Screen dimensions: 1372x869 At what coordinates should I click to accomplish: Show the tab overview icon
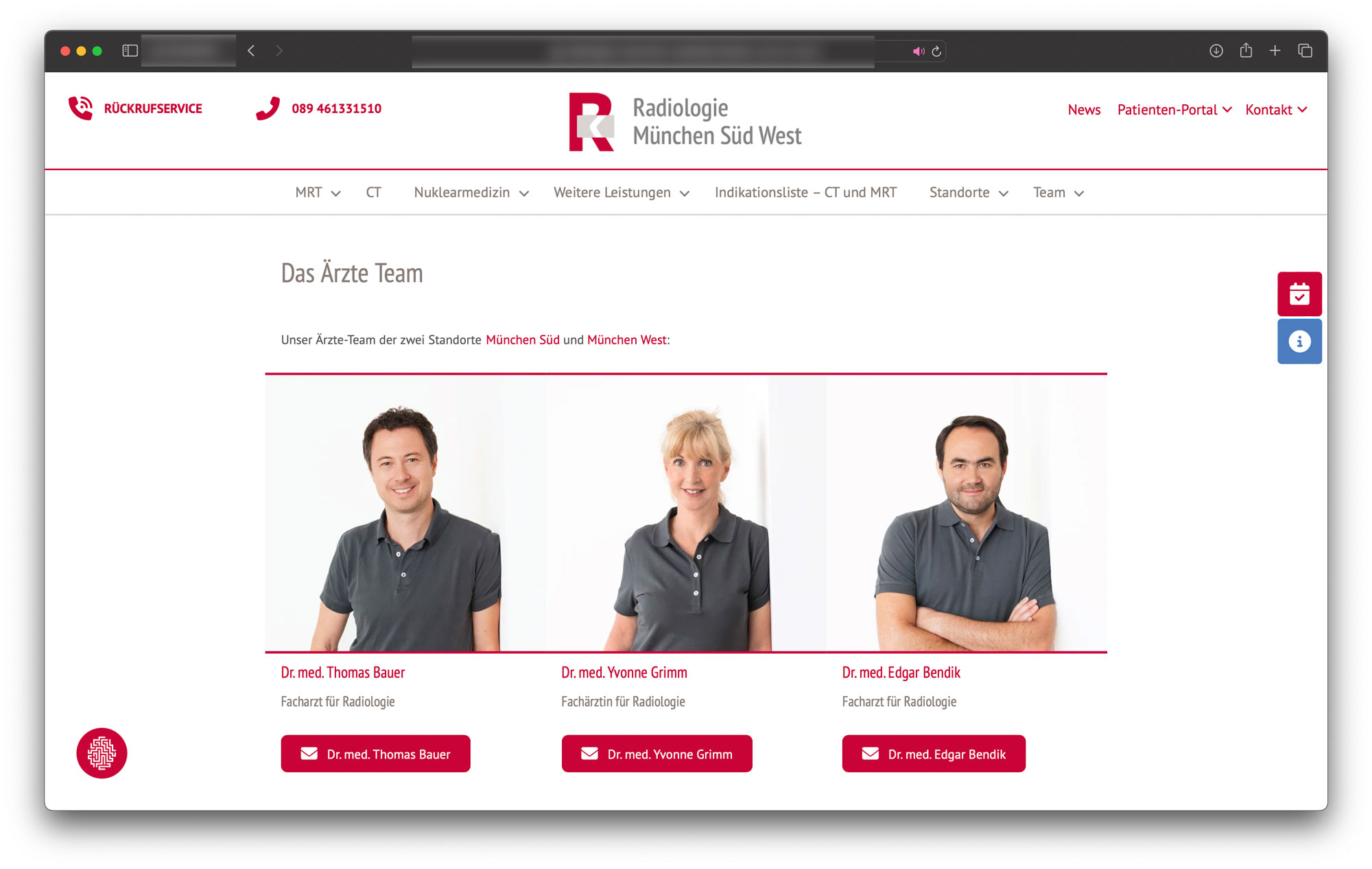tap(1305, 51)
